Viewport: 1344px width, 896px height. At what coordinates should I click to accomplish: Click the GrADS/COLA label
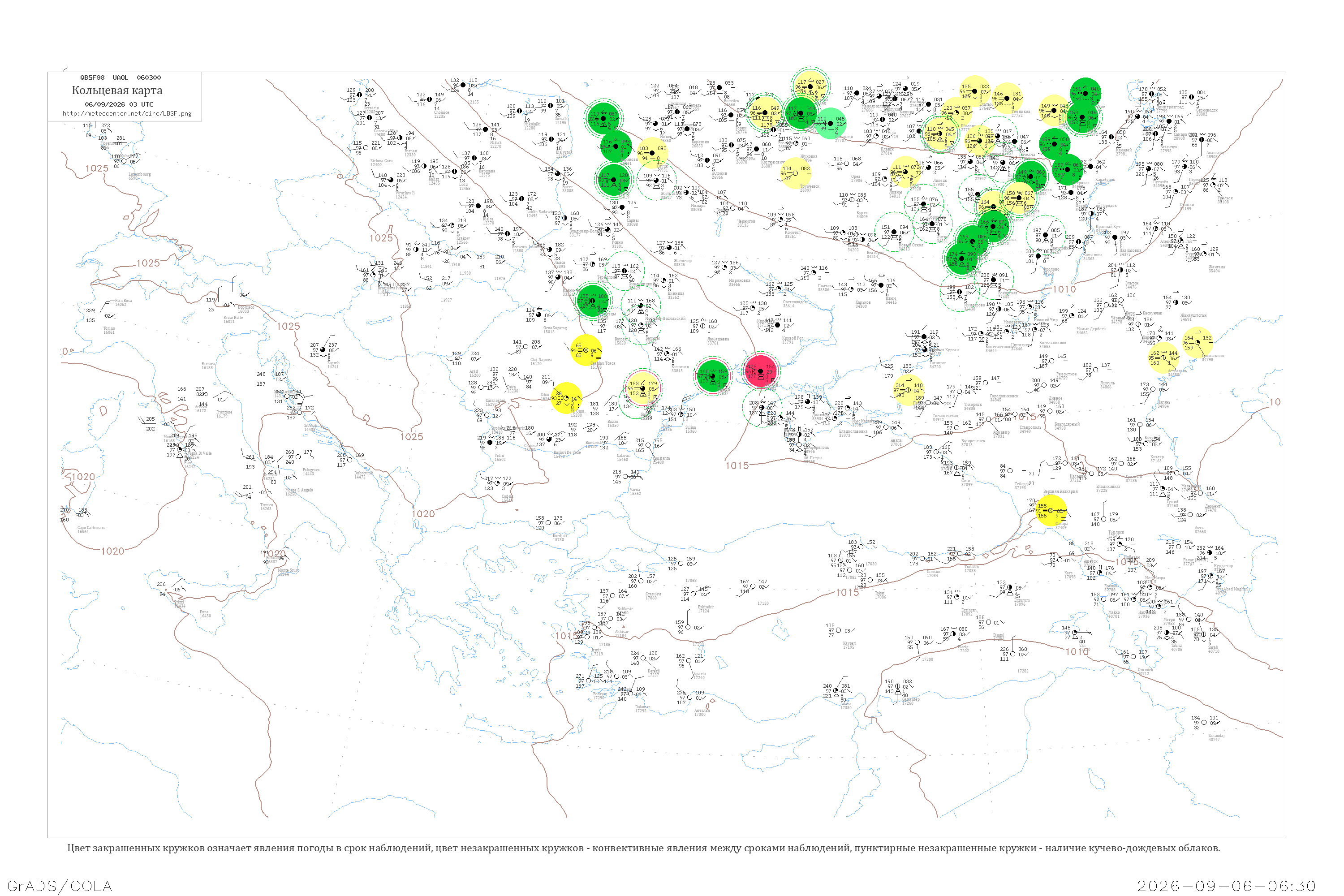pyautogui.click(x=60, y=886)
